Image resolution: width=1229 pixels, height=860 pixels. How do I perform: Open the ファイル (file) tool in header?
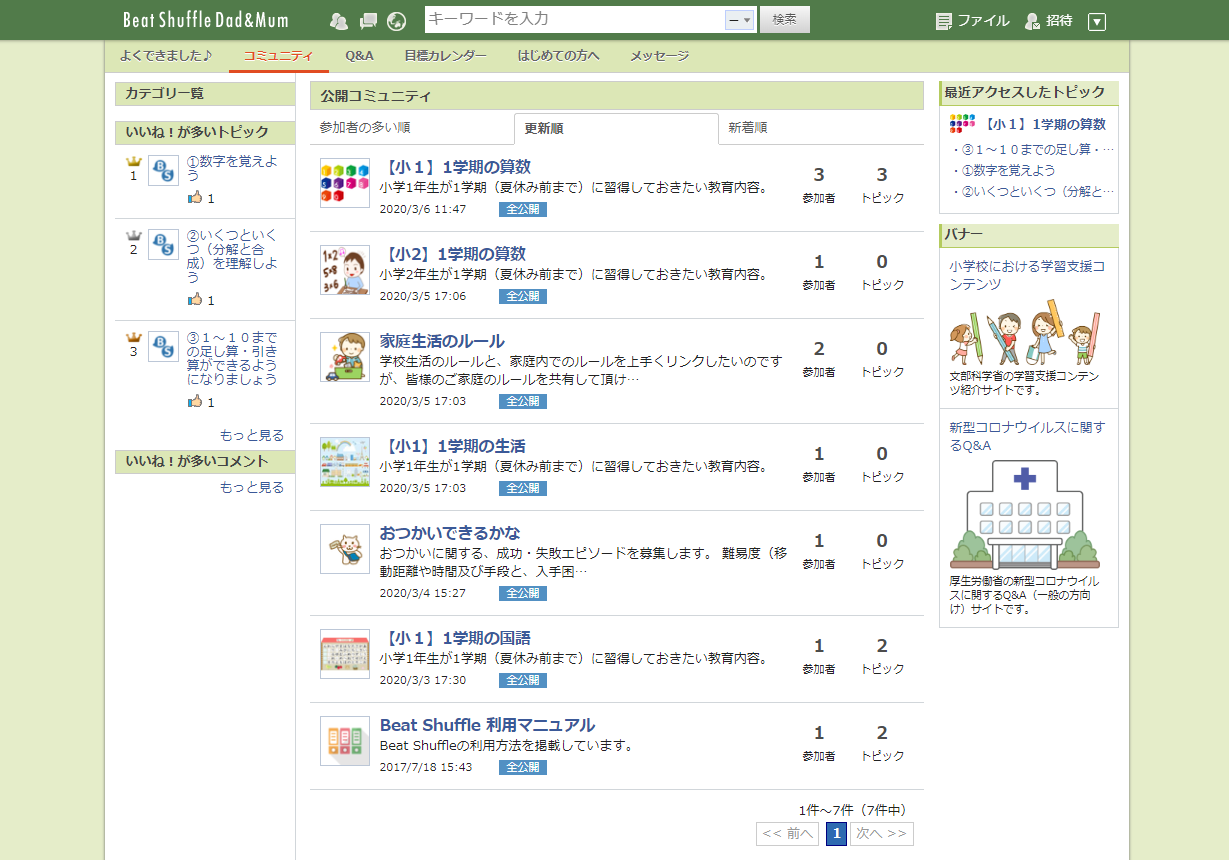click(965, 19)
